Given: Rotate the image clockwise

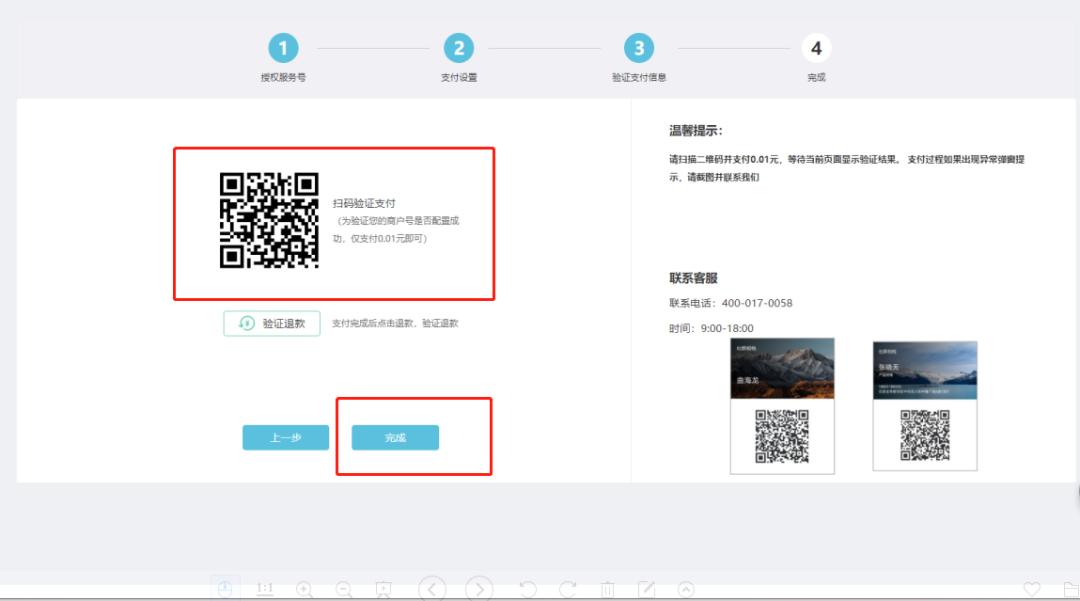Looking at the screenshot, I should (x=568, y=589).
